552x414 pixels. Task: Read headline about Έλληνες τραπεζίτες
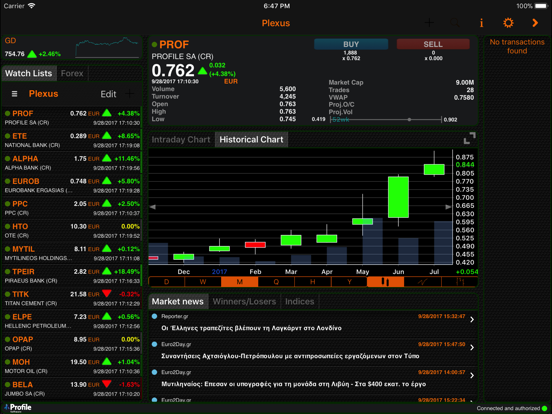coord(251,328)
